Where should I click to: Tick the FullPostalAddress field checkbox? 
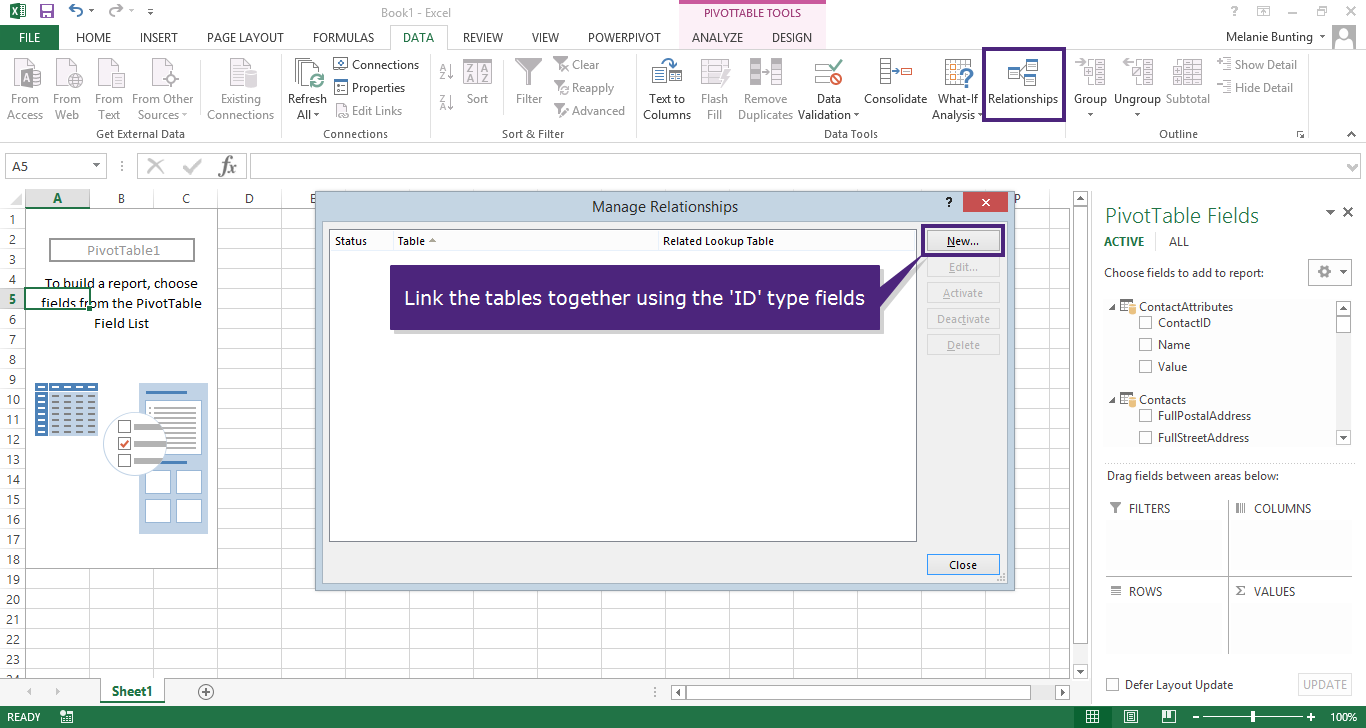coord(1146,416)
